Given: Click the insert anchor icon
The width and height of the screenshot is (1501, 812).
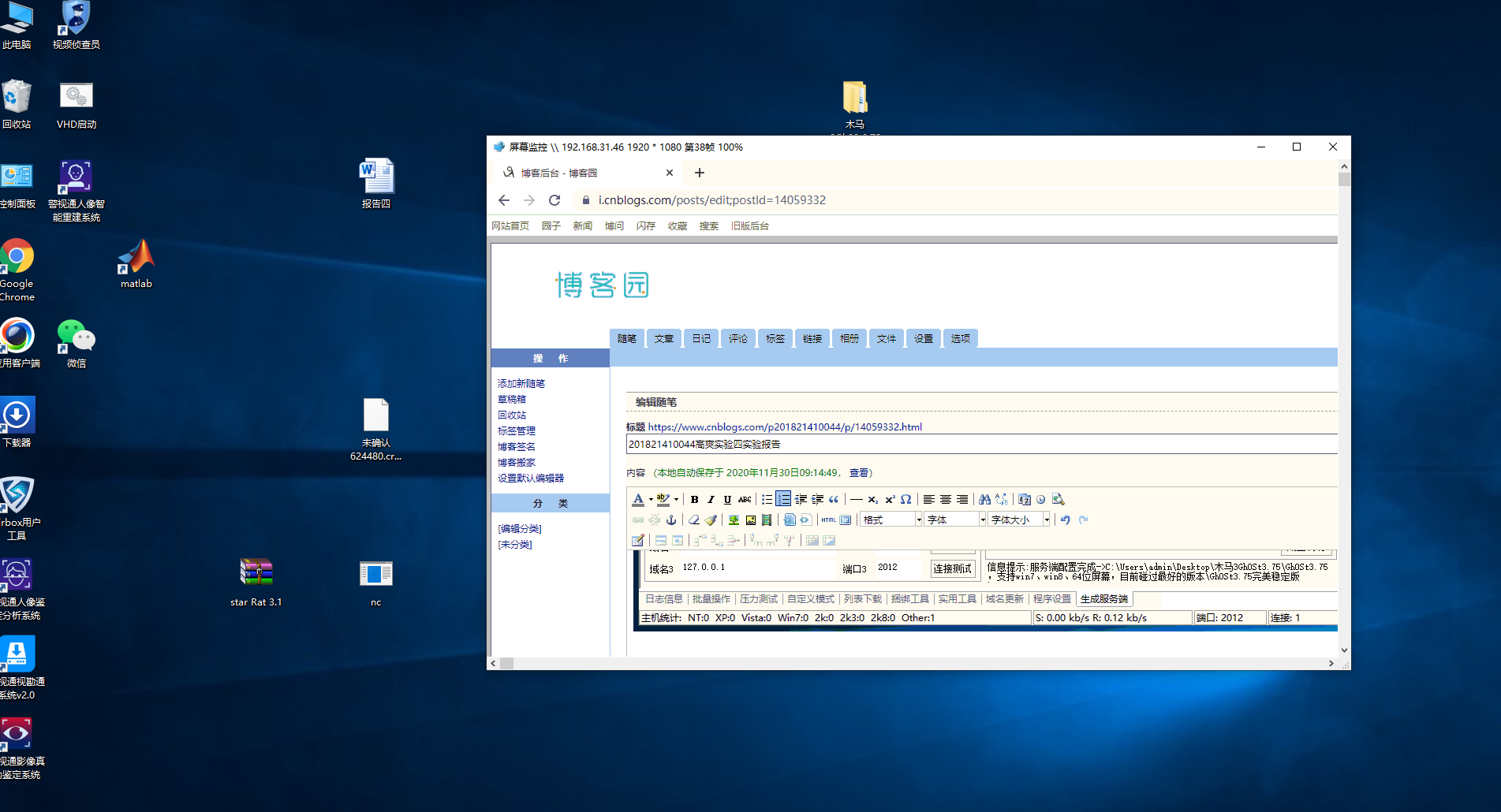Looking at the screenshot, I should [x=671, y=520].
